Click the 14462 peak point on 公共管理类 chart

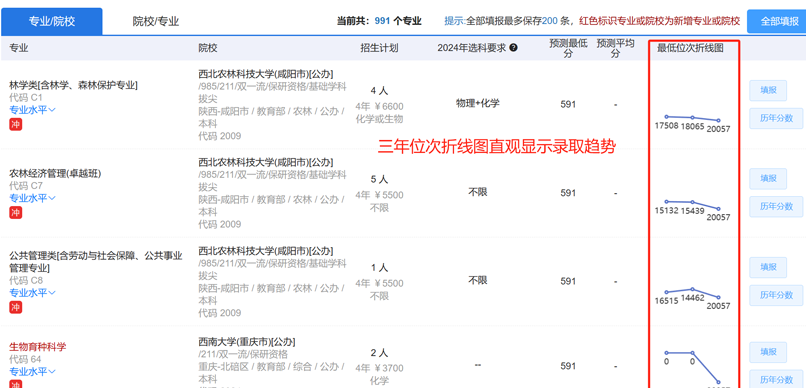(x=692, y=289)
